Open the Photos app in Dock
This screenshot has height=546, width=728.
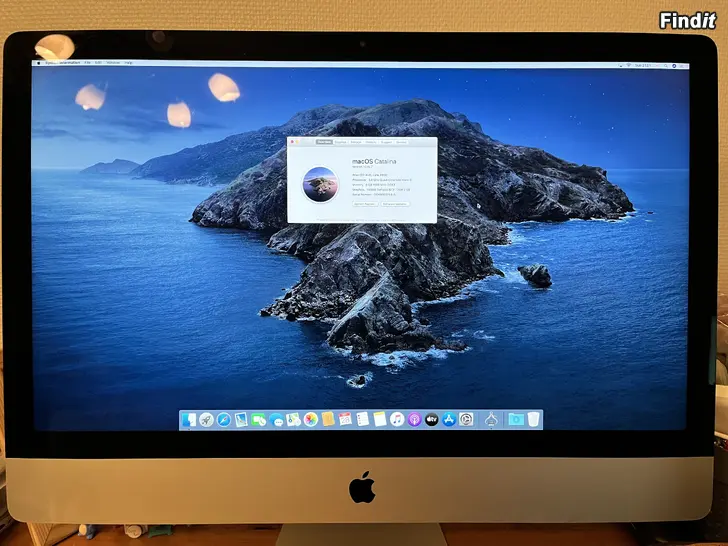tap(311, 420)
